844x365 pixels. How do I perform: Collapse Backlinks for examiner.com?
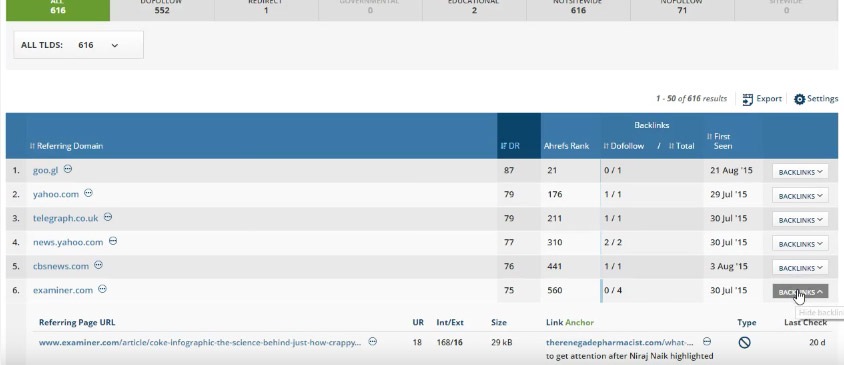[x=800, y=292]
